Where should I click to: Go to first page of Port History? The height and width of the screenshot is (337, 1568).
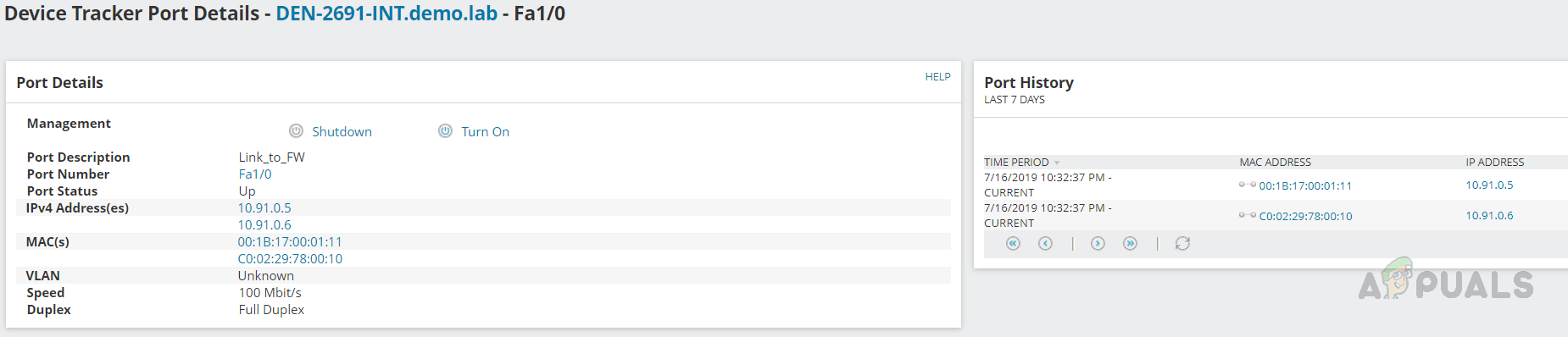(x=1013, y=243)
